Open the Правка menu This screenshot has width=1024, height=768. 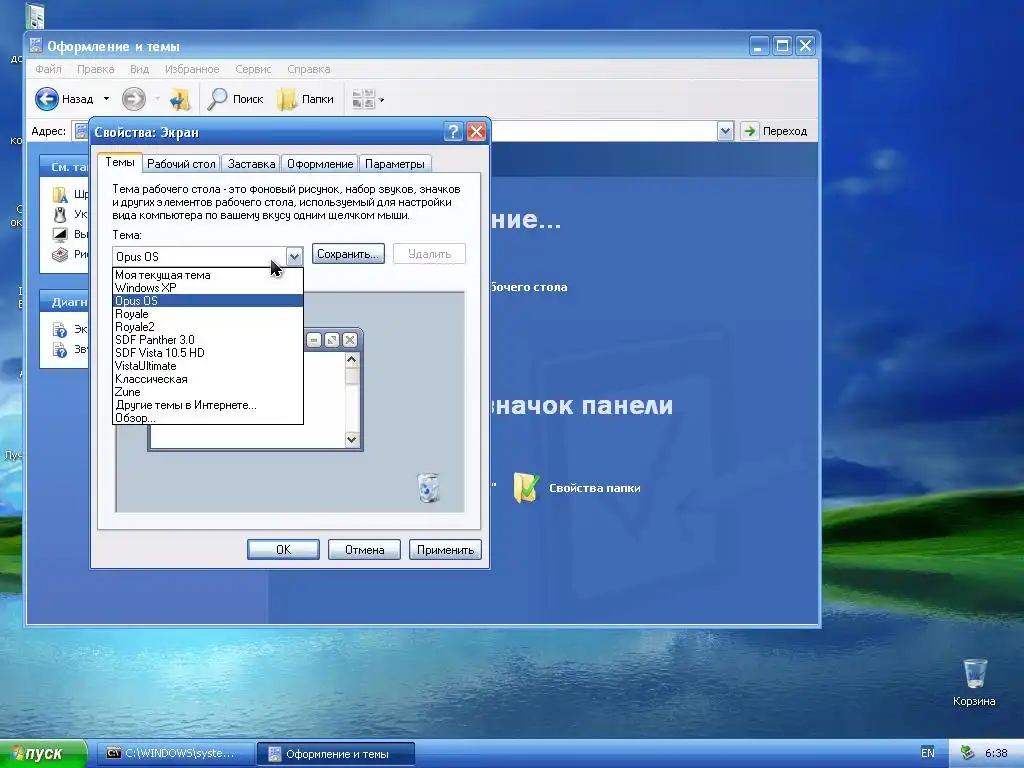[x=95, y=69]
